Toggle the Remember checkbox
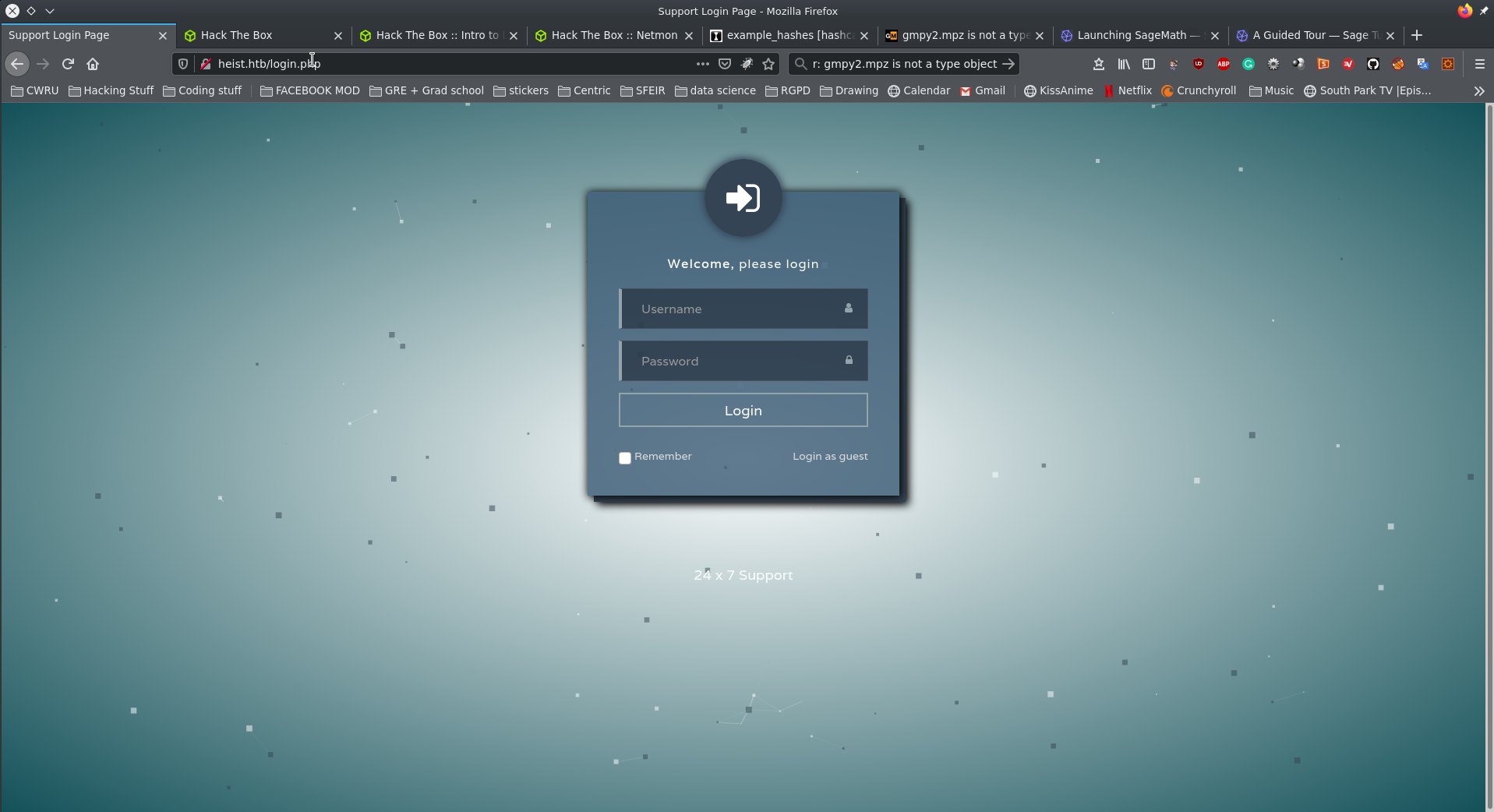This screenshot has height=812, width=1494. [625, 458]
